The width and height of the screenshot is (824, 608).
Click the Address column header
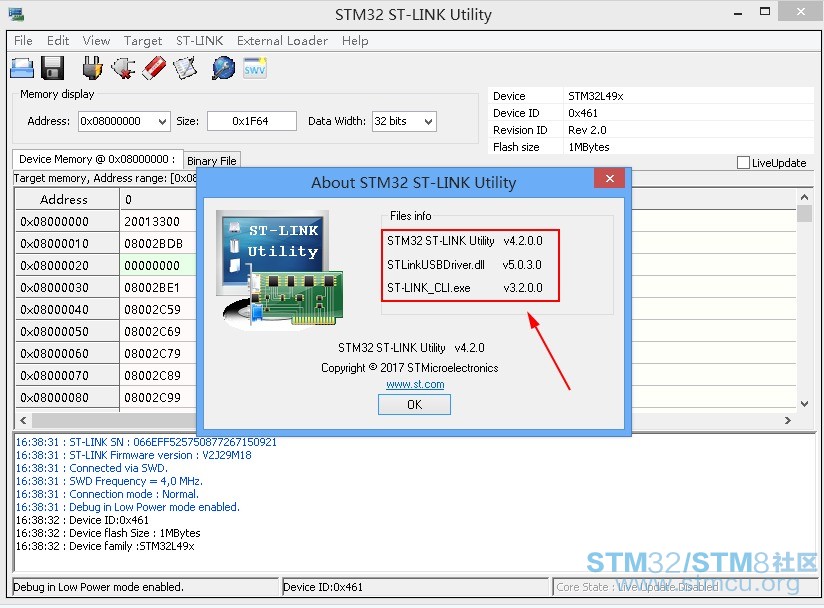(67, 200)
